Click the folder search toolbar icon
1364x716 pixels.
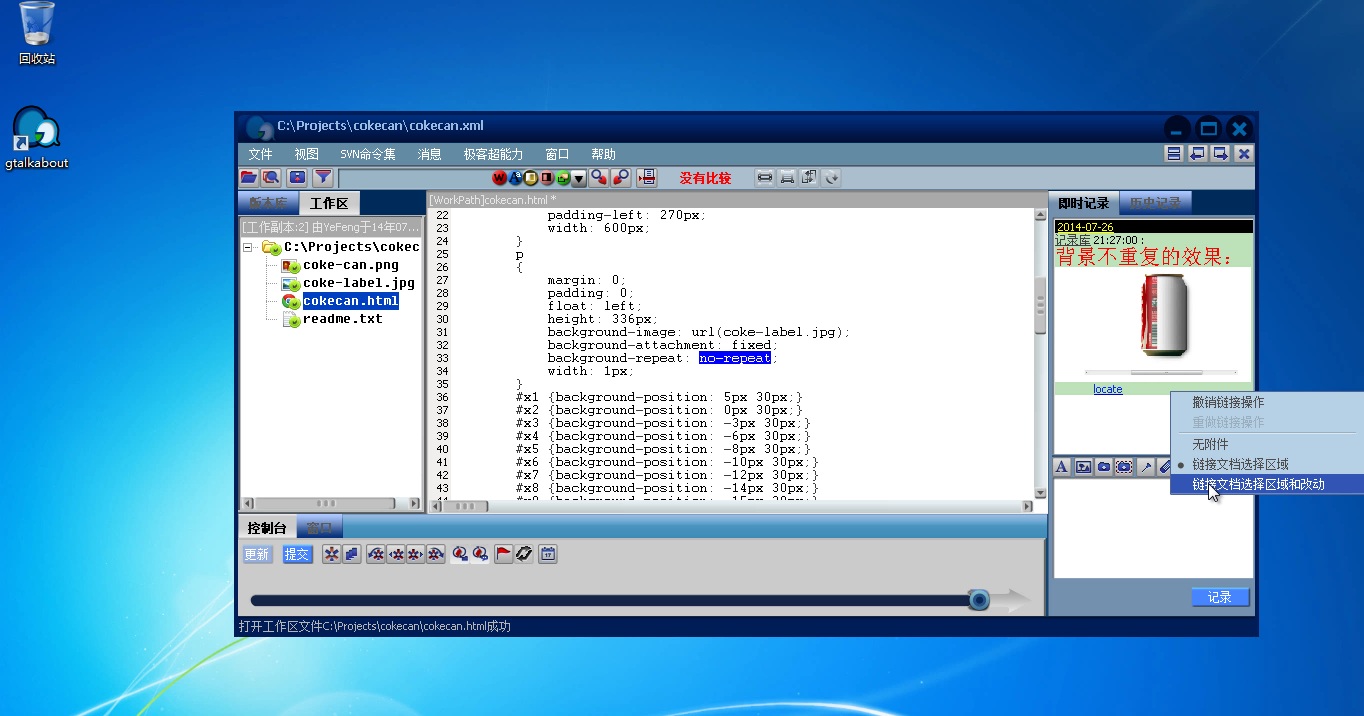click(x=270, y=178)
